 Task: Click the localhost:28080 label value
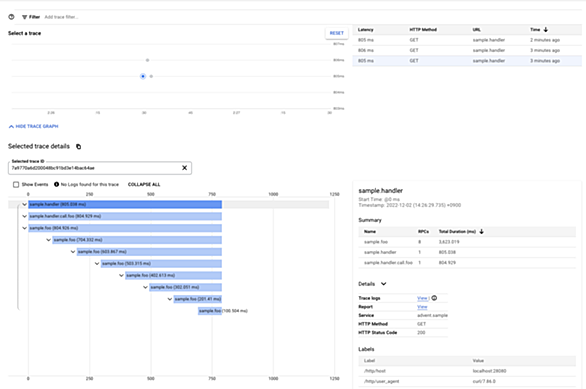489,371
